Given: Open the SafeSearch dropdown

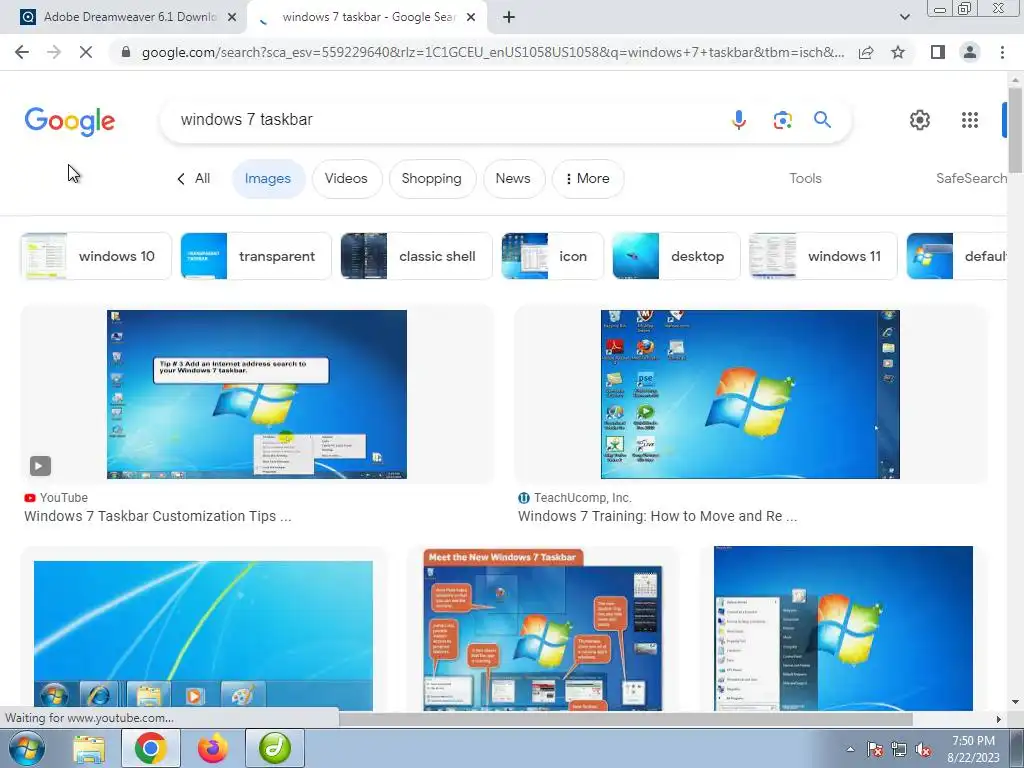Looking at the screenshot, I should (x=971, y=178).
